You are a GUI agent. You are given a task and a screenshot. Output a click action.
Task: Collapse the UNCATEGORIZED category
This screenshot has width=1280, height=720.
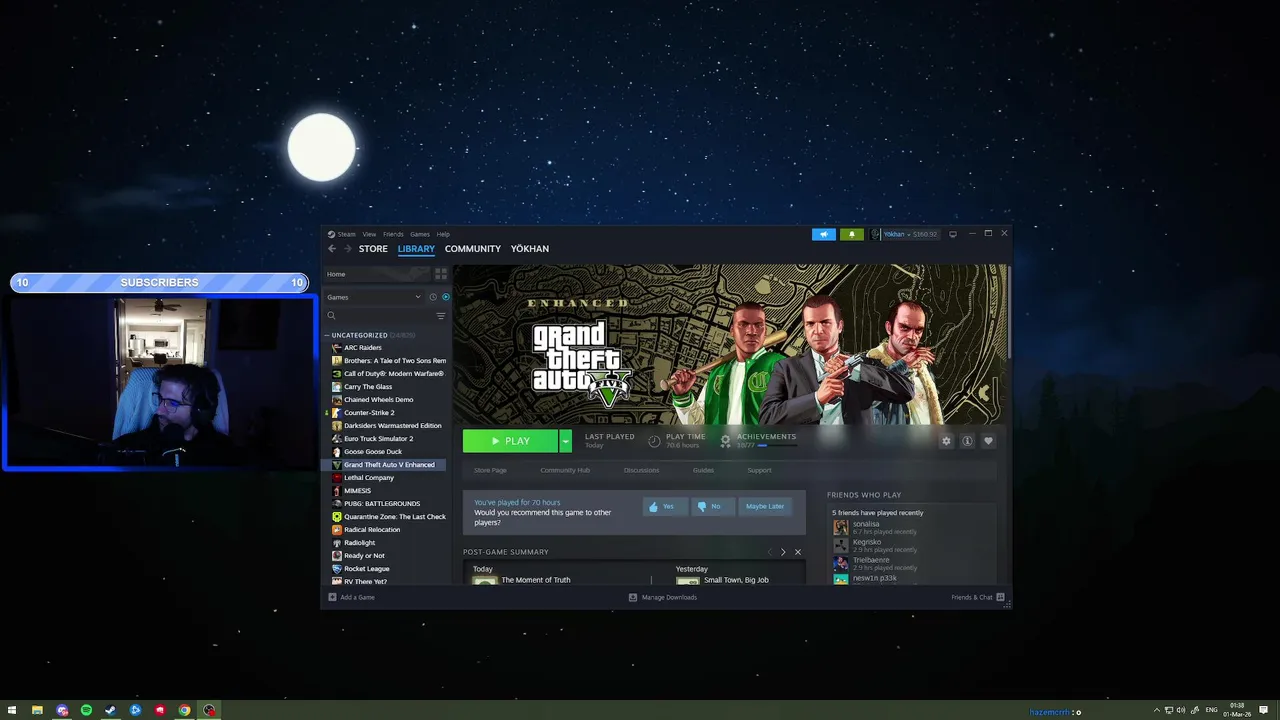click(x=327, y=335)
